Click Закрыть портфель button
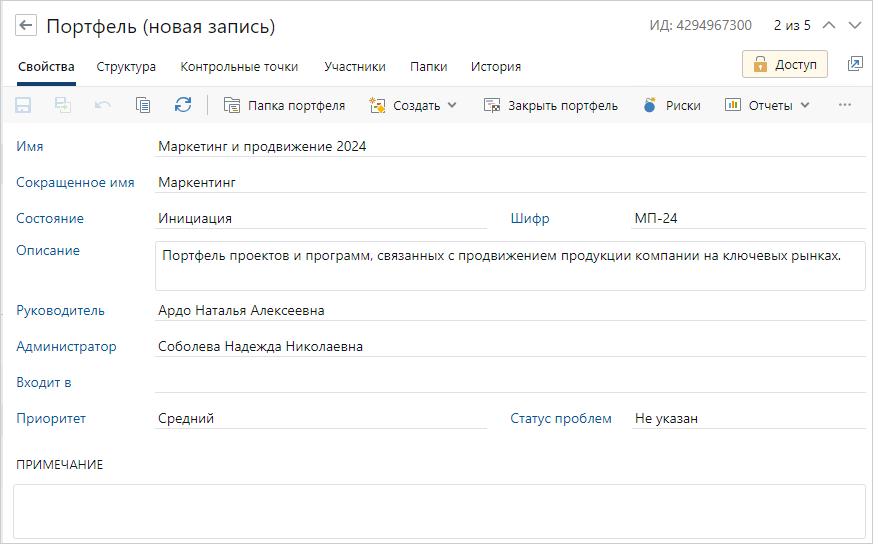 [551, 105]
